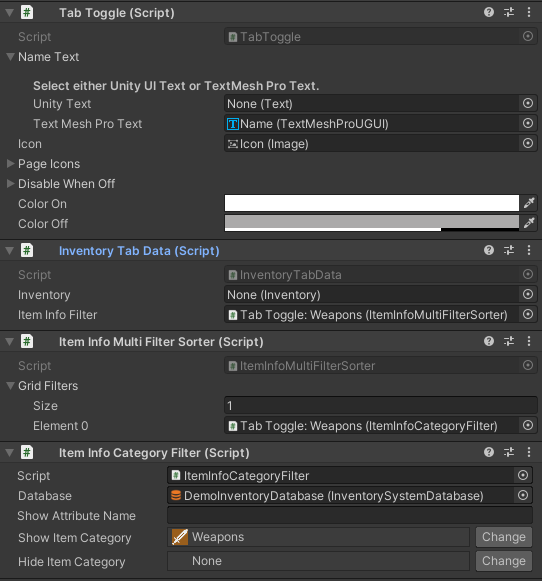Viewport: 542px width, 581px height.
Task: Open help for Tab Toggle script
Action: [489, 13]
